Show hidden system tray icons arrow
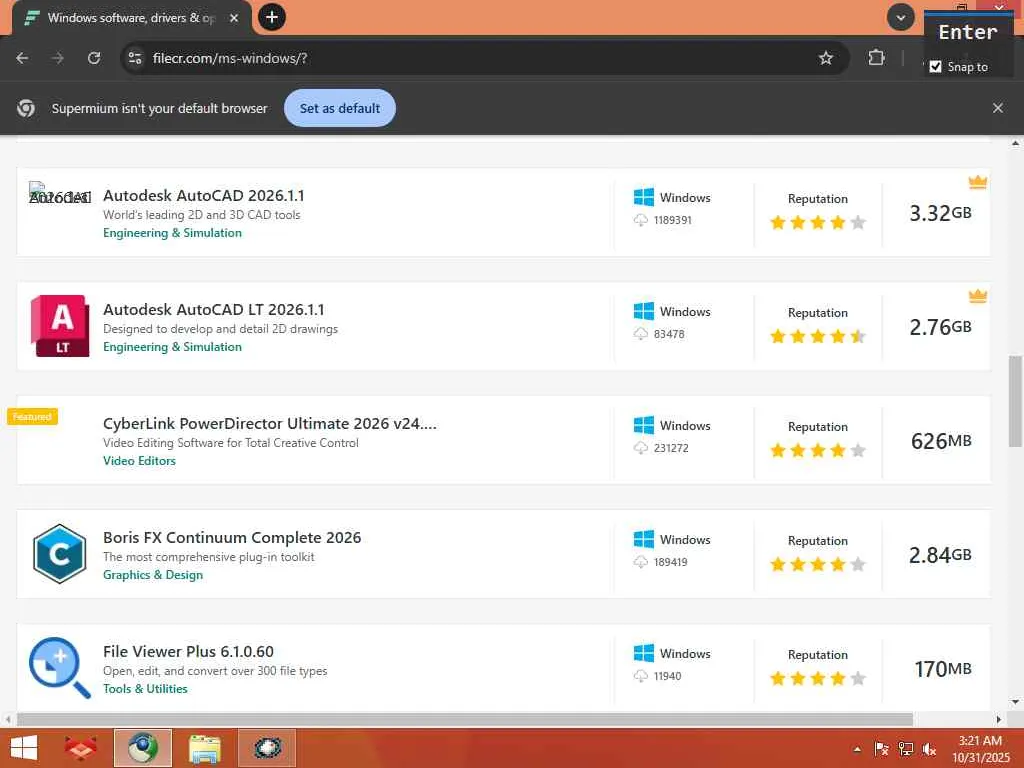 point(857,749)
